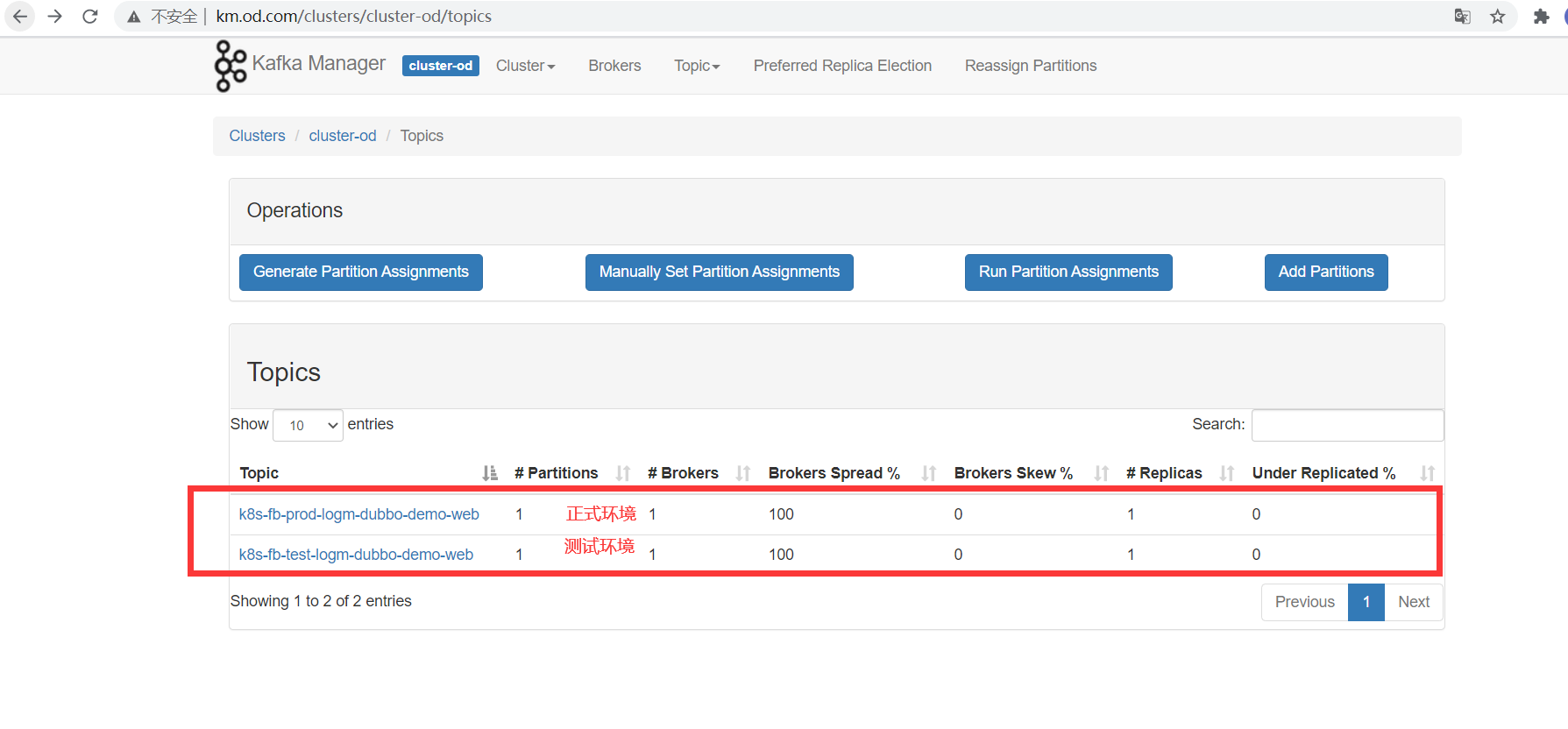Click the Under Replicated % column header
Screen dimensions: 1568x729
[1324, 473]
